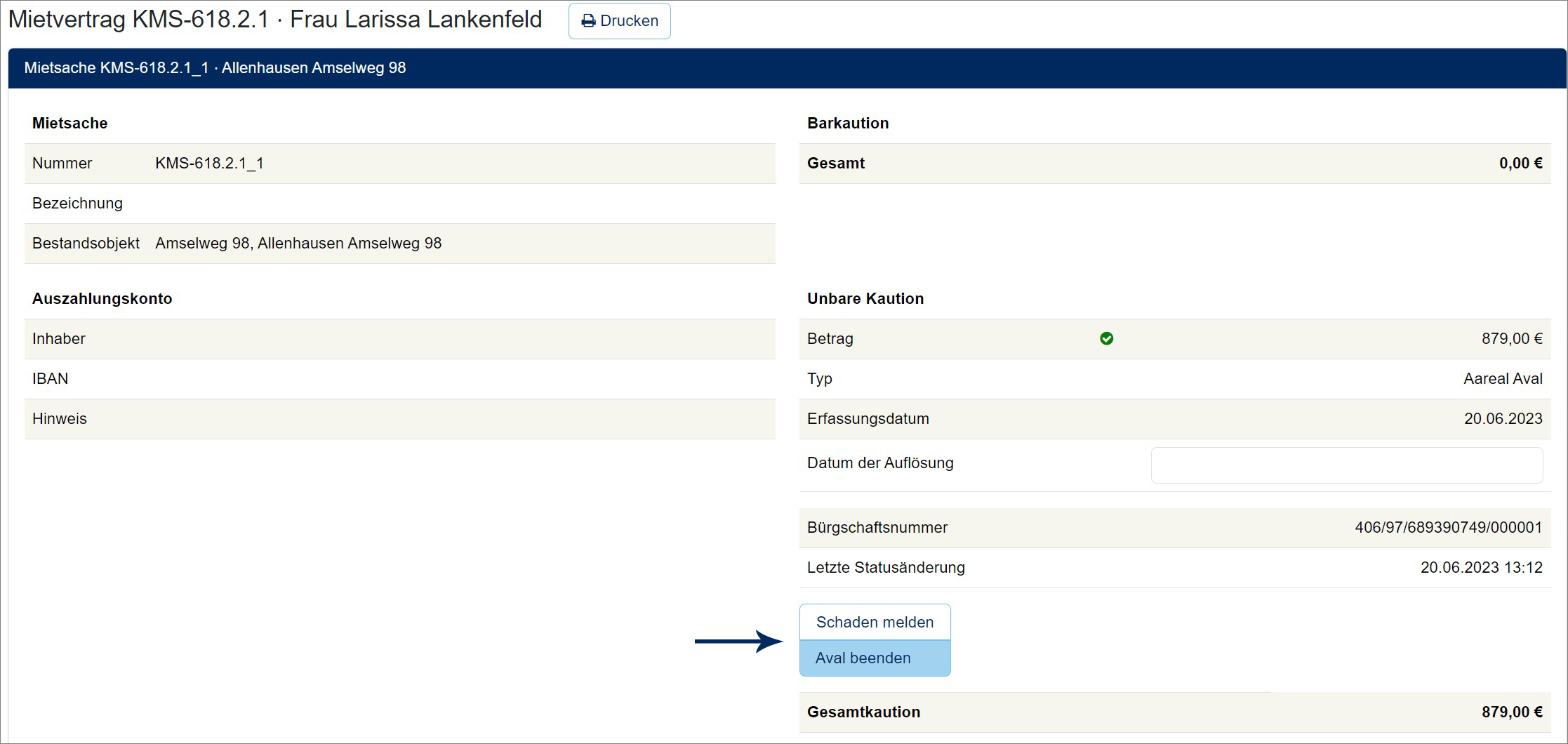This screenshot has height=744, width=1568.
Task: Click the Bestandsobjekt address value
Action: (298, 244)
